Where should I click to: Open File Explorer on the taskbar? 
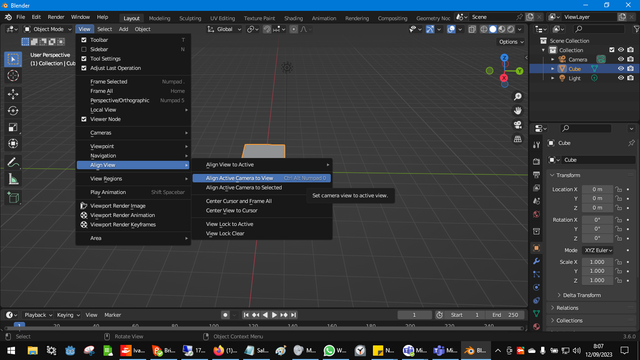pos(33,351)
